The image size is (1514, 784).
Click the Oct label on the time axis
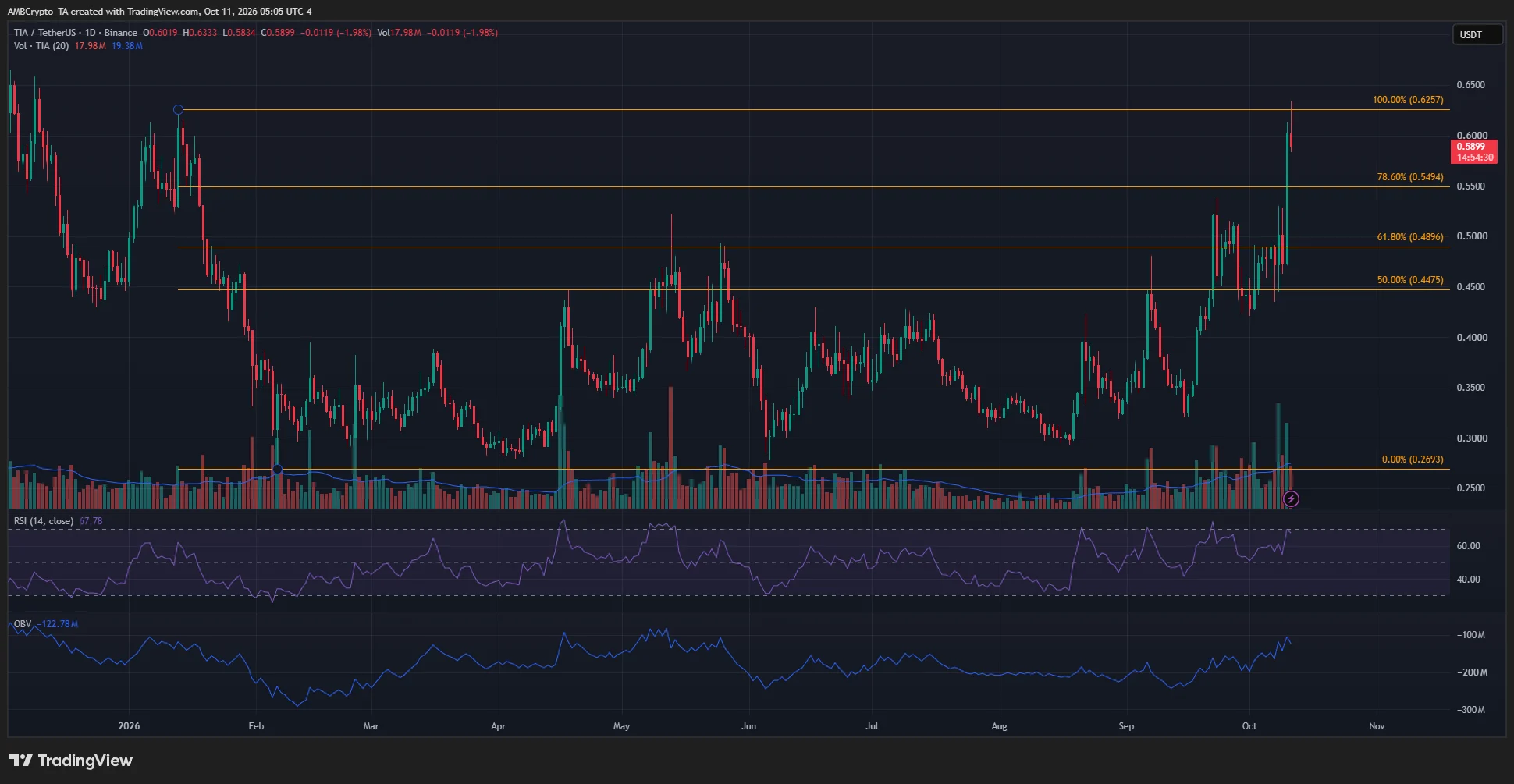pos(1249,726)
